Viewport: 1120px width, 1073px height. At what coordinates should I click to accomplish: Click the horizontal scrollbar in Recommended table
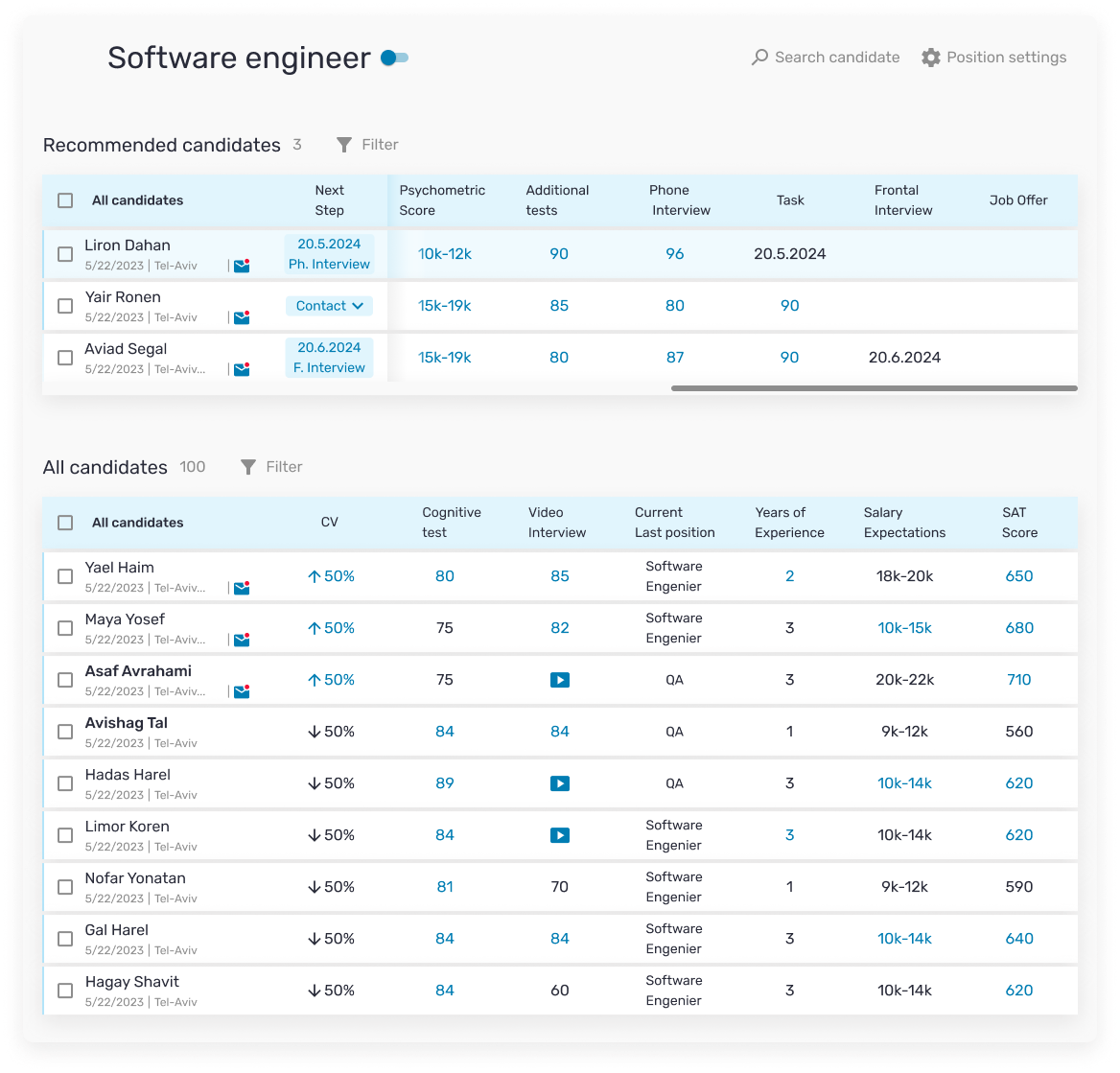(x=874, y=388)
